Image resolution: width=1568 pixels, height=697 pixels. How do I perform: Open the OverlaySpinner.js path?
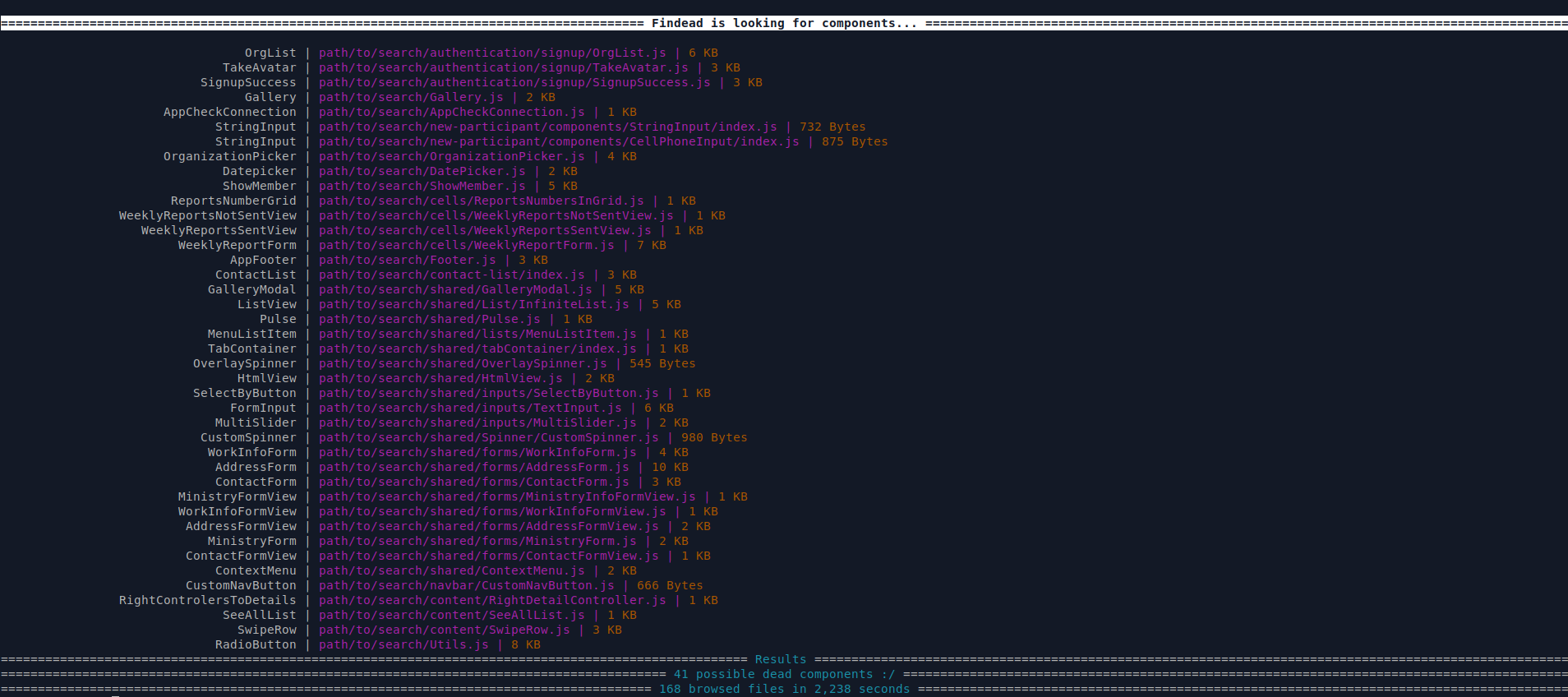click(x=463, y=363)
